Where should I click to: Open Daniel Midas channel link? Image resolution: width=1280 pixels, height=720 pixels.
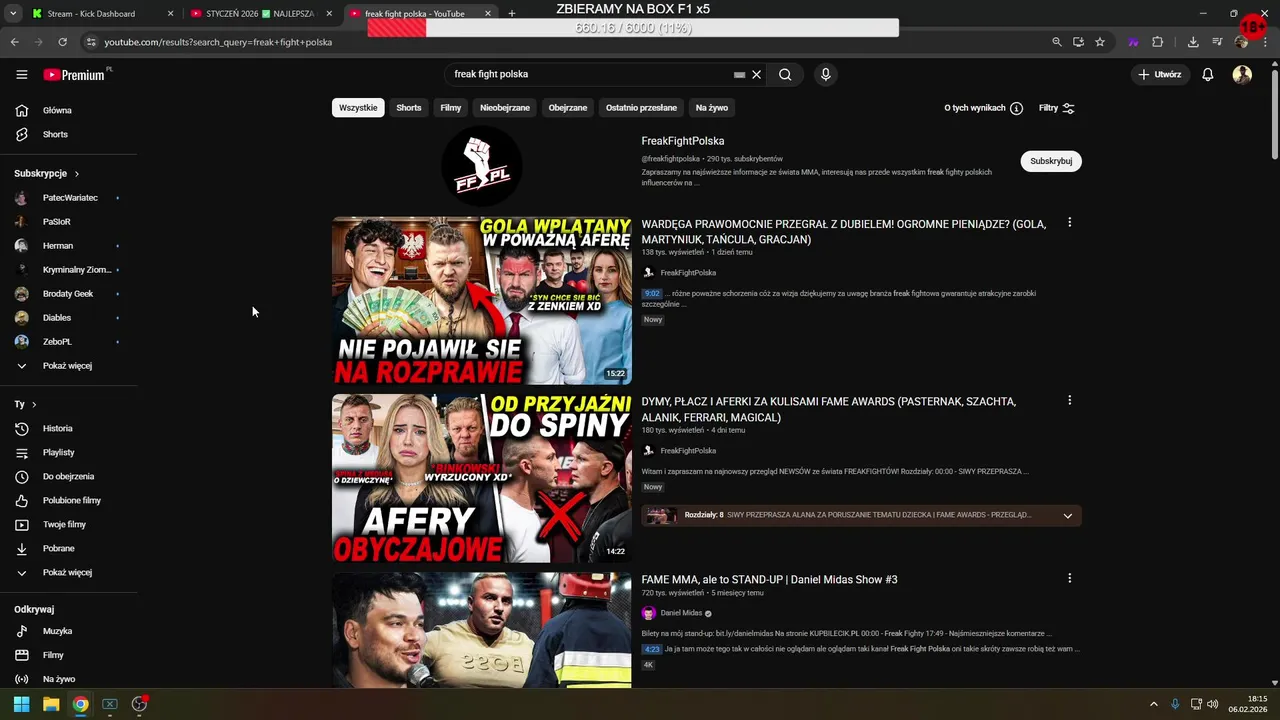pos(681,613)
